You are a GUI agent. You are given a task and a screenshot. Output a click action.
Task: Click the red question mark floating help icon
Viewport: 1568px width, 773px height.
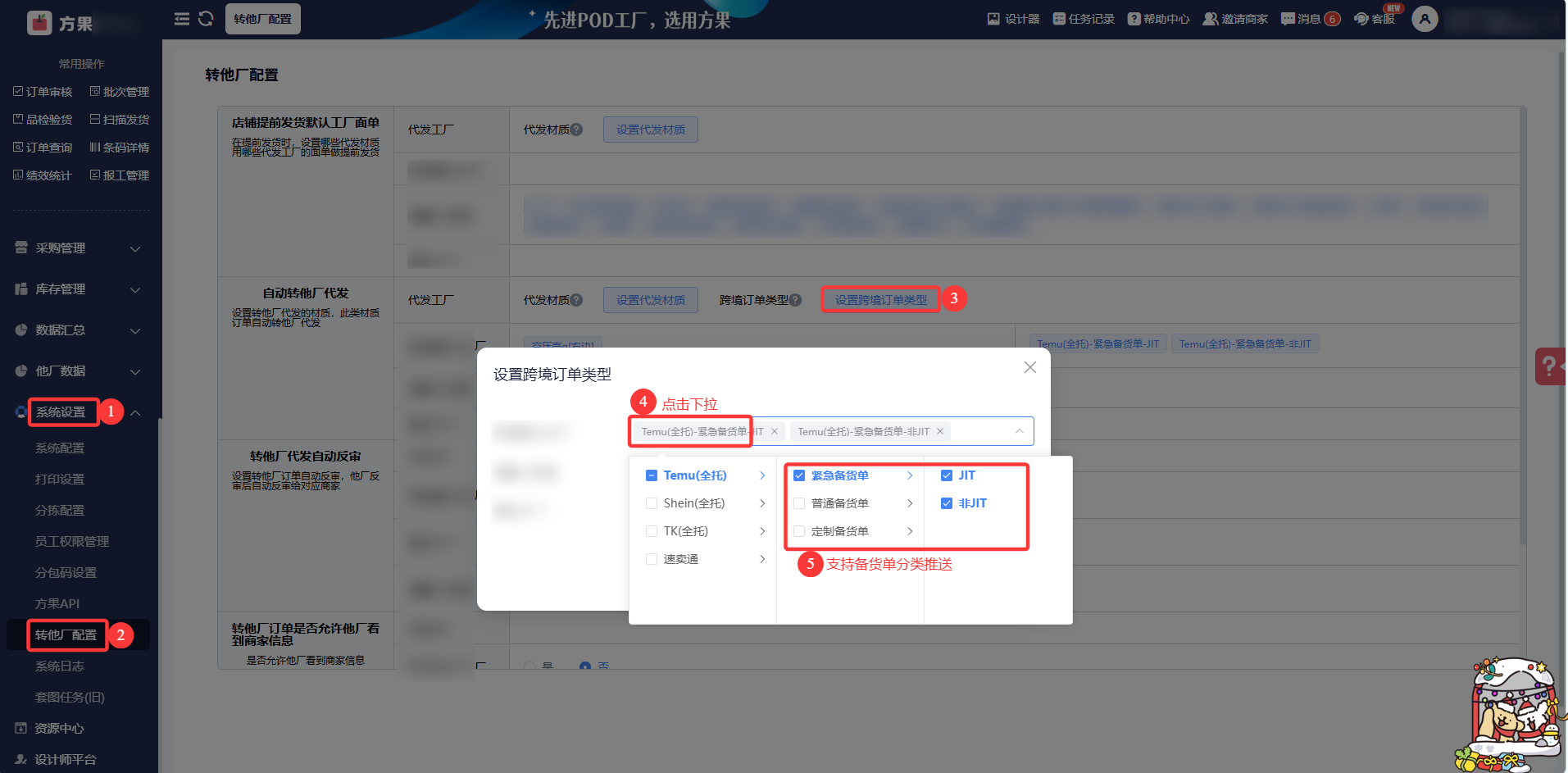click(1549, 366)
